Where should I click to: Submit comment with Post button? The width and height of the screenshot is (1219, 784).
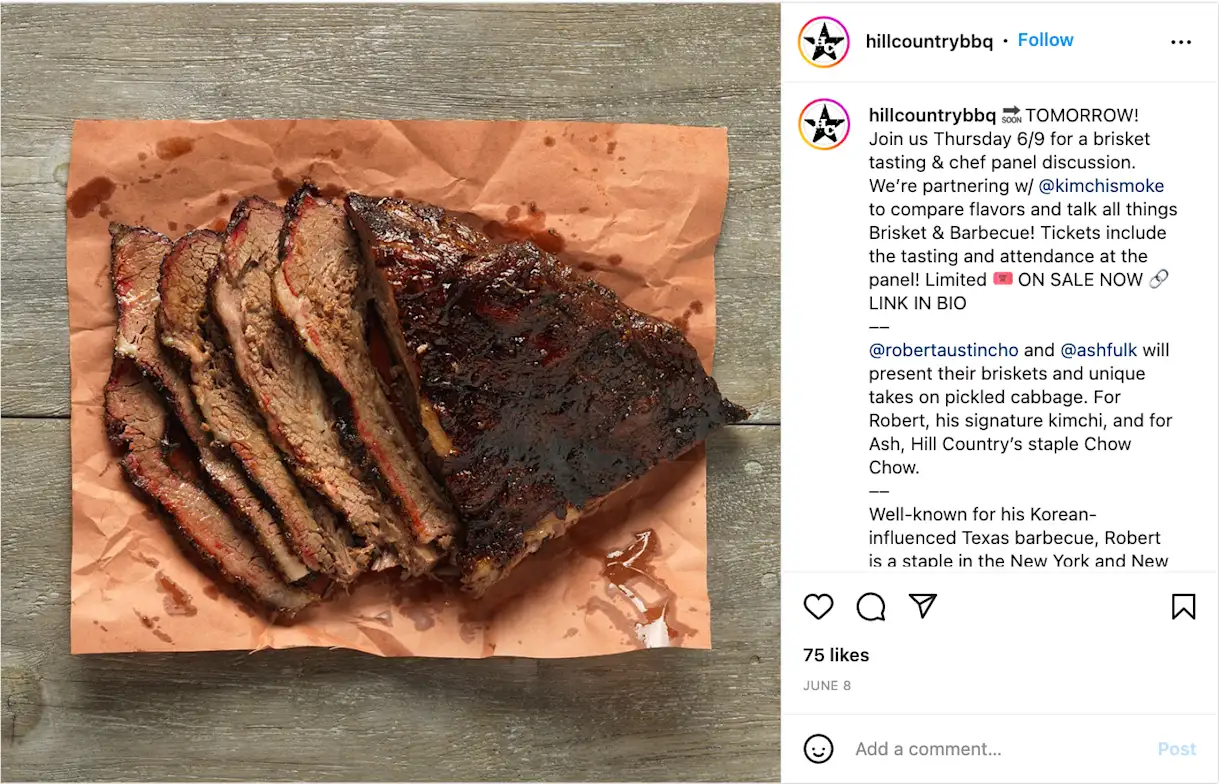pyautogui.click(x=1176, y=749)
